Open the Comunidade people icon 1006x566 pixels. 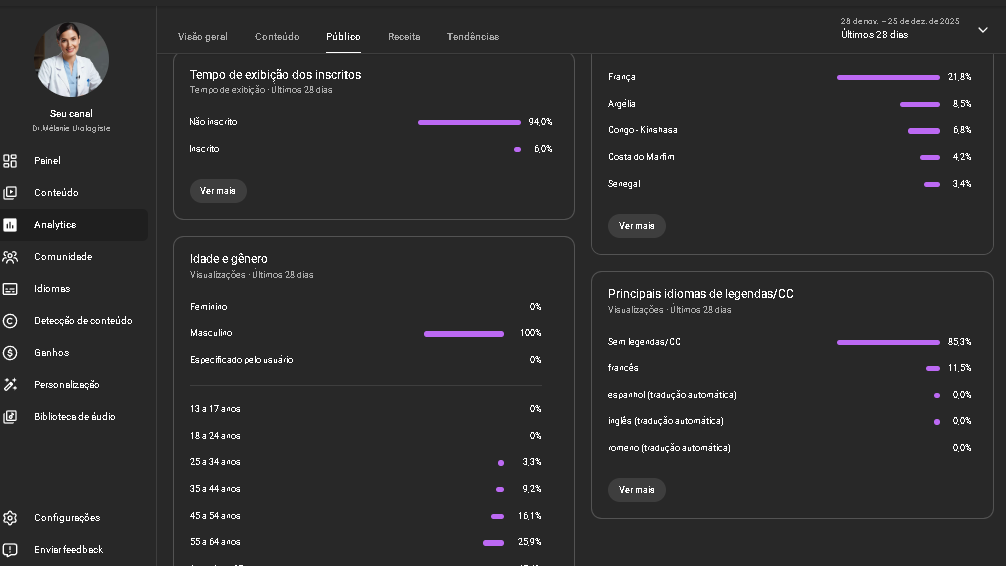(x=10, y=257)
